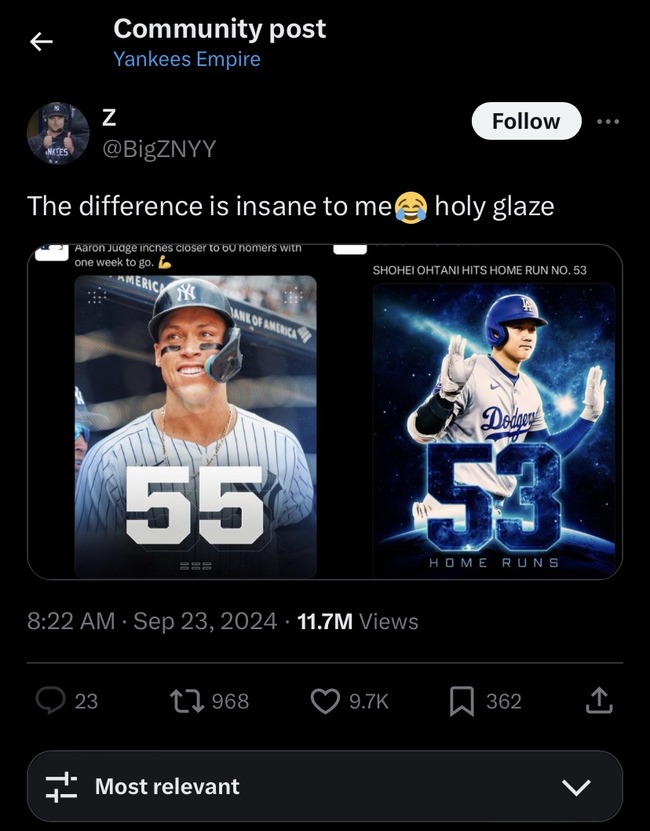Image resolution: width=650 pixels, height=831 pixels.
Task: Open the Most relevant chevron arrow
Action: [x=575, y=789]
